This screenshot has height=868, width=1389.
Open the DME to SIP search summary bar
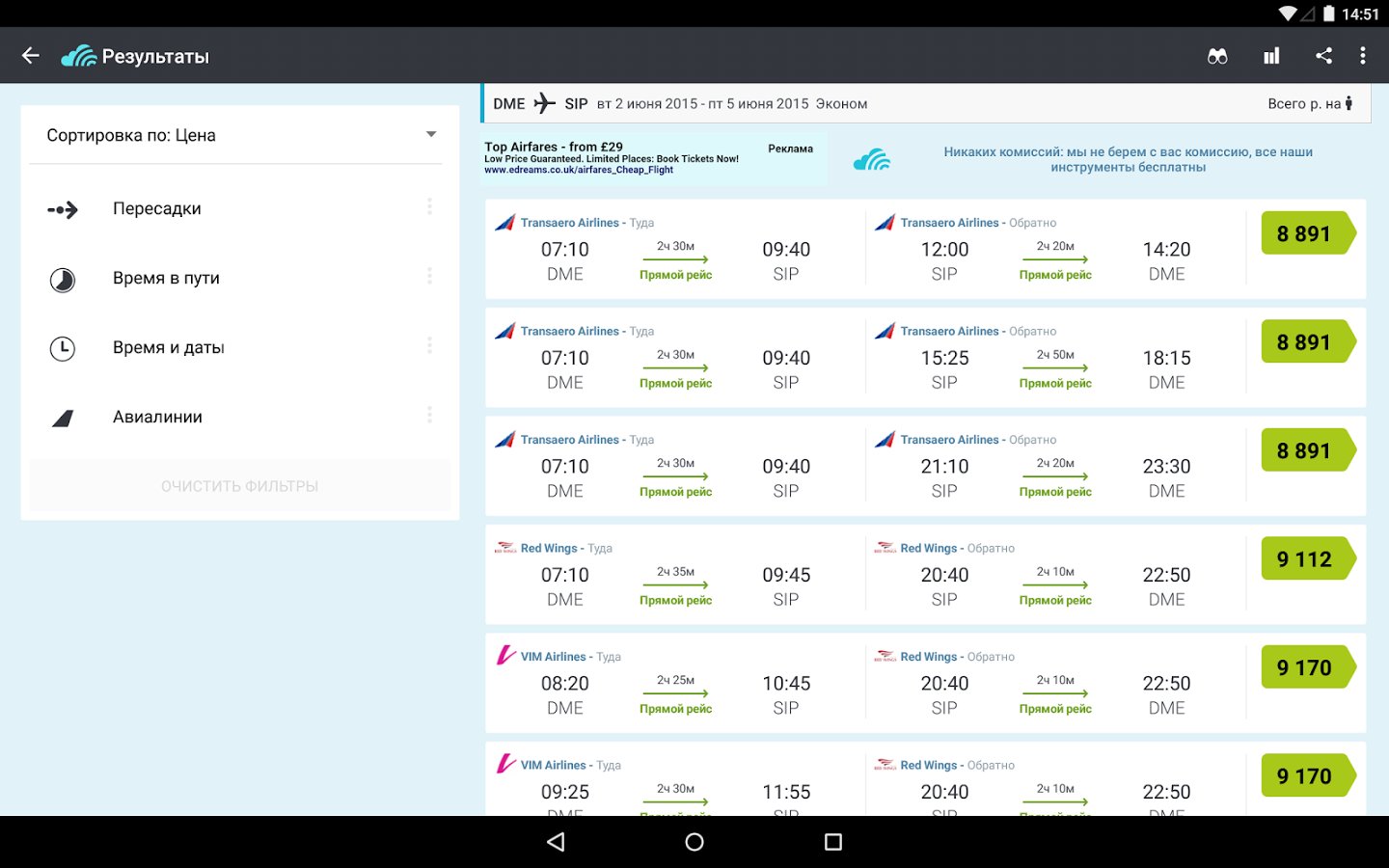point(924,103)
